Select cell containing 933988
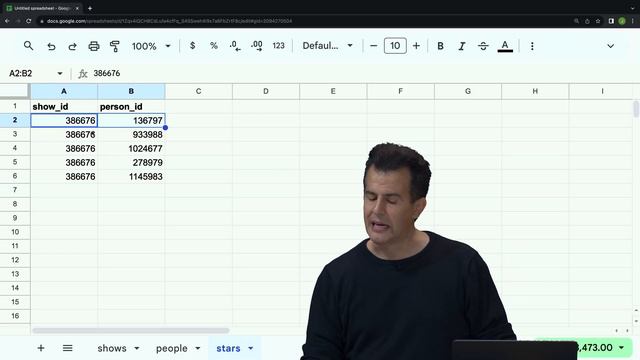 point(131,134)
